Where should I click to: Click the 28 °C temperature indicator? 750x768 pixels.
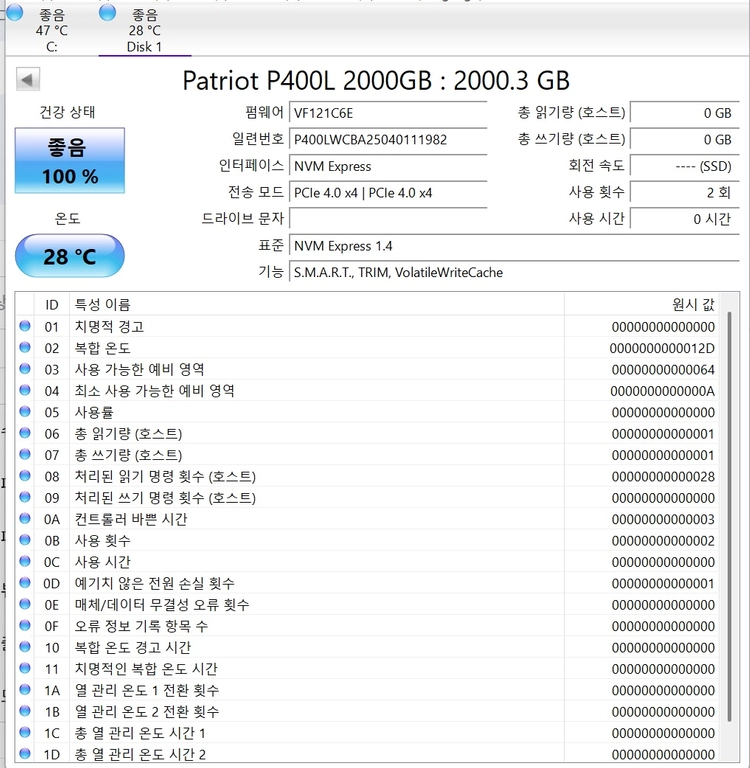(x=70, y=256)
